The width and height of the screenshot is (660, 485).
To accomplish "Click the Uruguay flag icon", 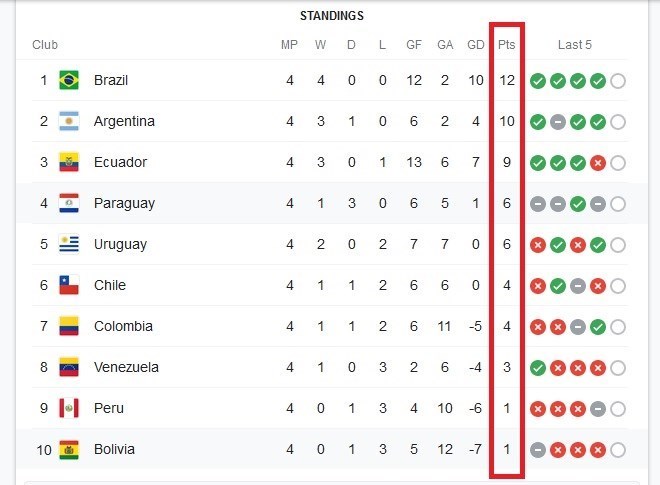I will 69,244.
